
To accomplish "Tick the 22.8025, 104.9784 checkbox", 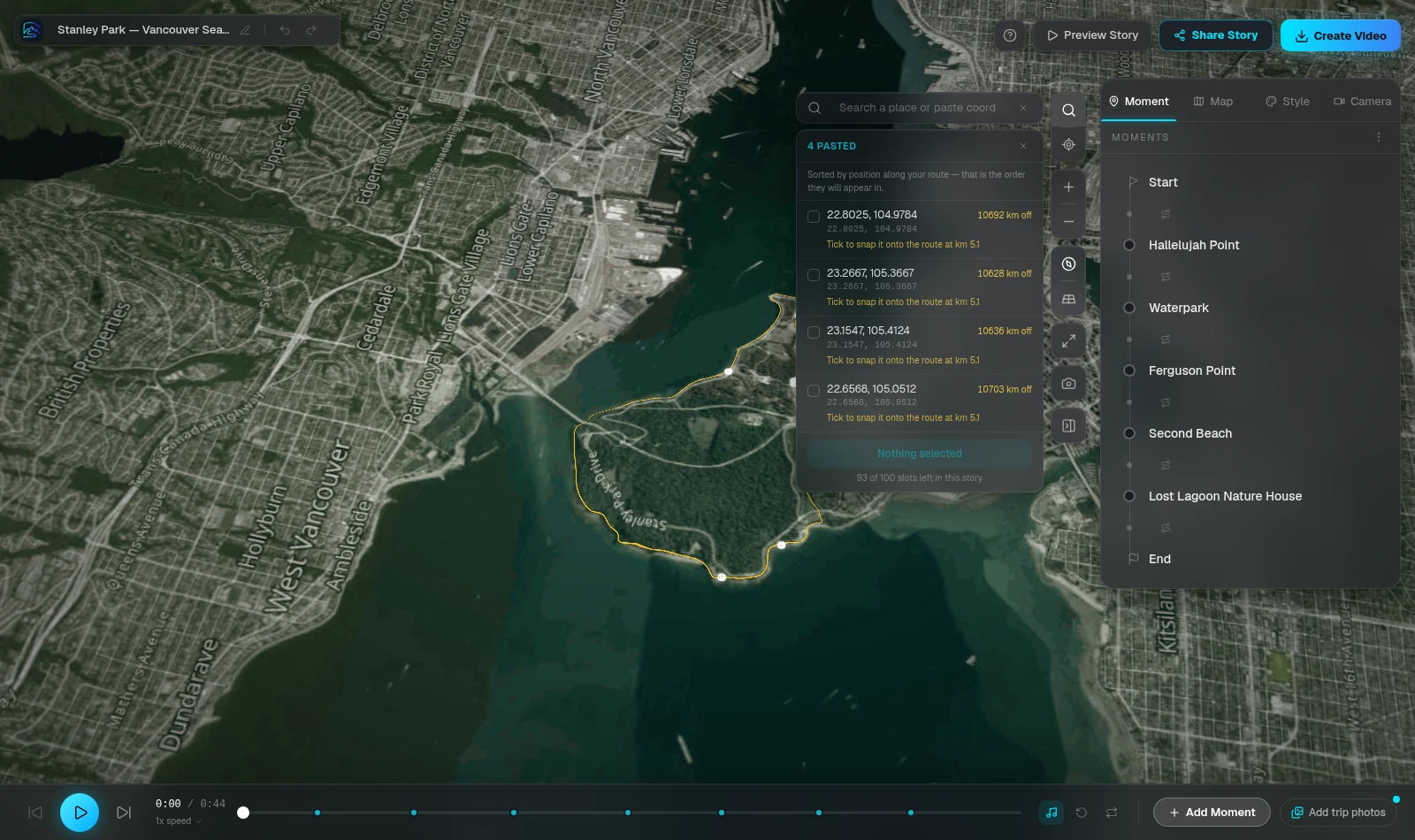I will pyautogui.click(x=814, y=217).
